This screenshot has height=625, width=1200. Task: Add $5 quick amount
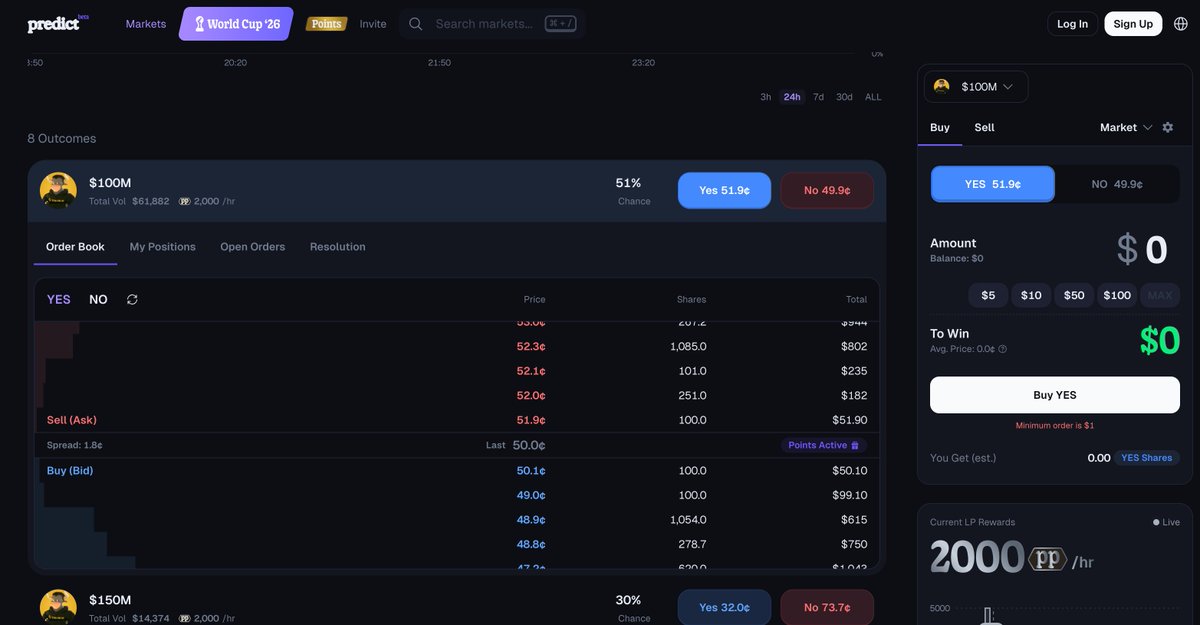coord(988,295)
